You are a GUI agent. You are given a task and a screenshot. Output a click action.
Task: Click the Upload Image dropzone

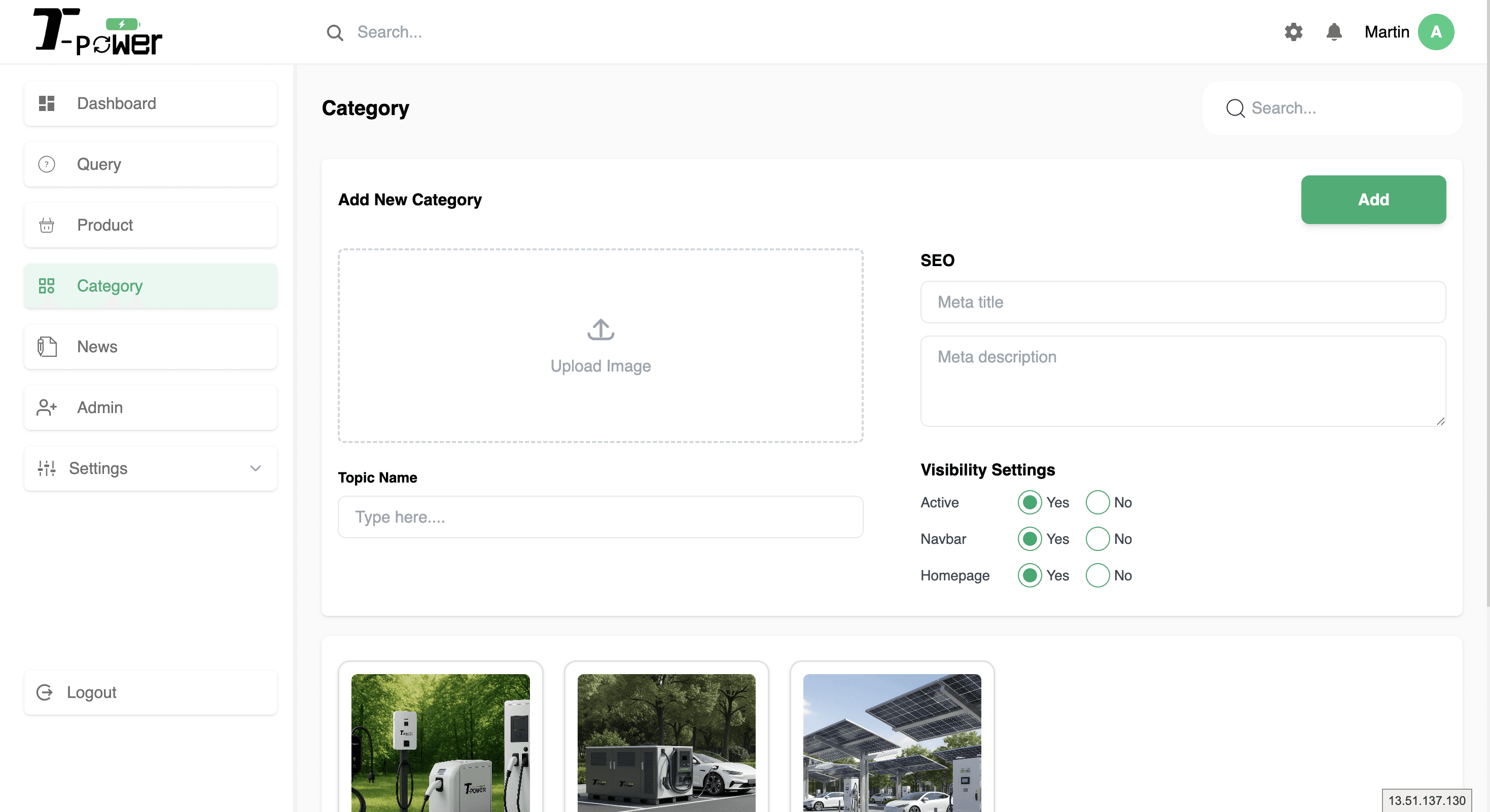coord(600,346)
